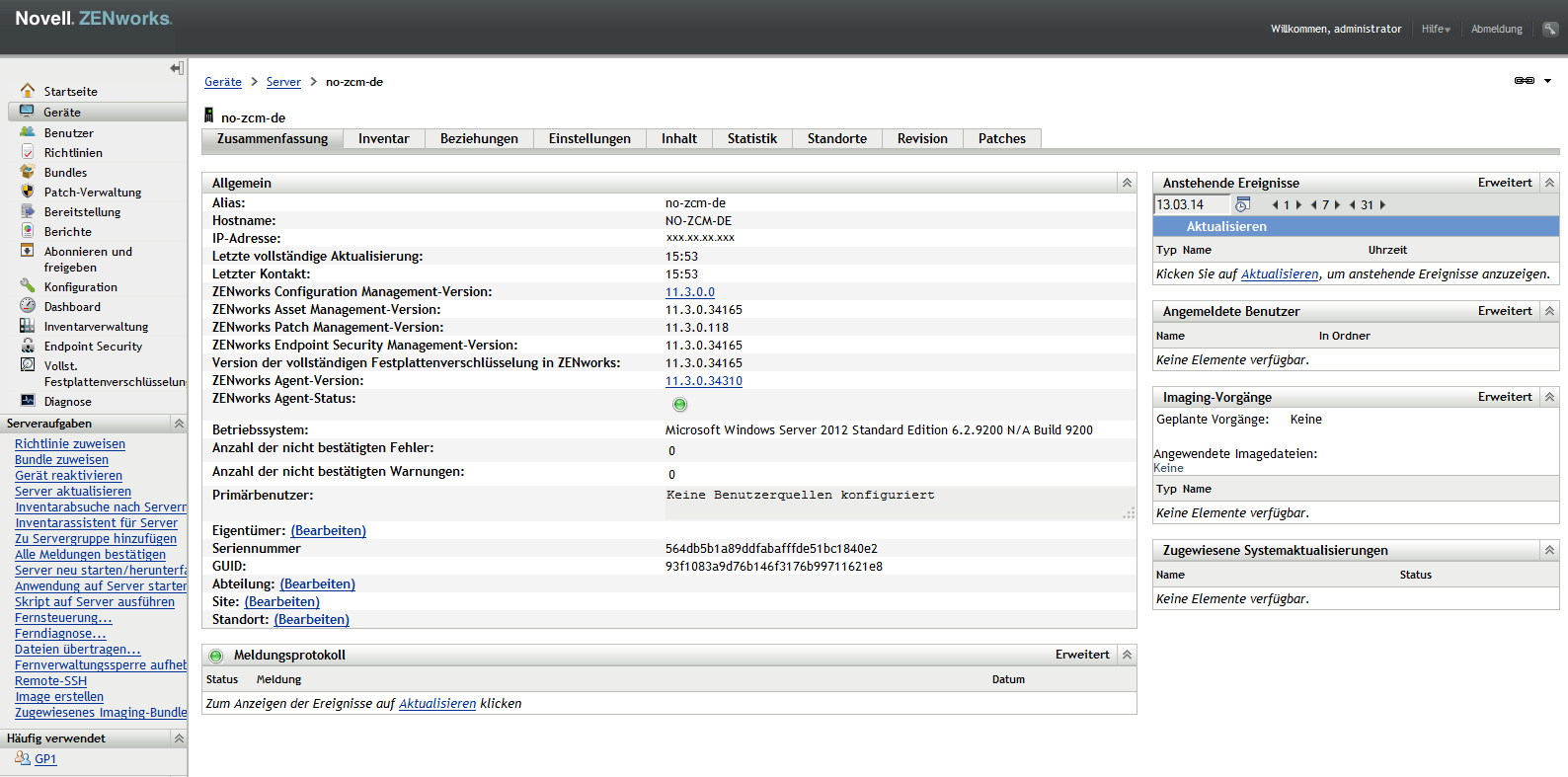Collapse the Serveraufgaben section
This screenshot has height=777, width=1568.
coord(179,424)
